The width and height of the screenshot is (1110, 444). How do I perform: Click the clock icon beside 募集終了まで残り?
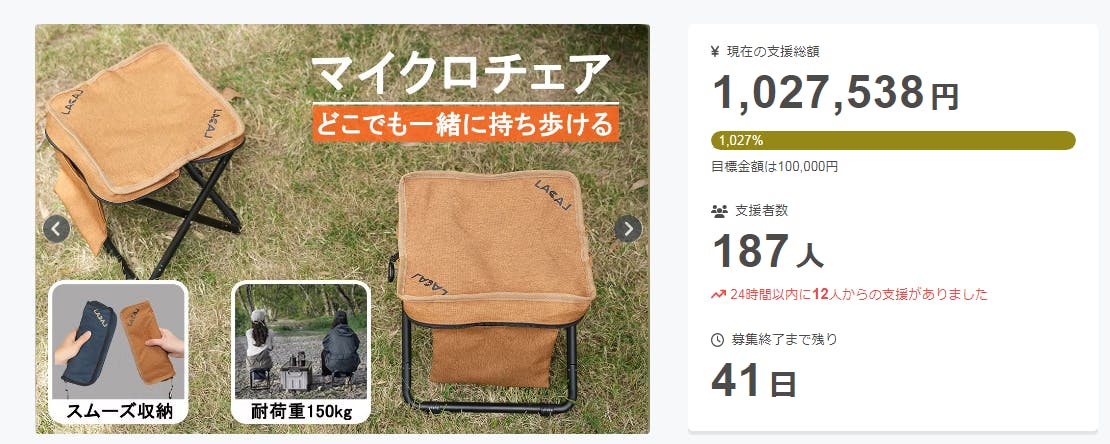(717, 340)
